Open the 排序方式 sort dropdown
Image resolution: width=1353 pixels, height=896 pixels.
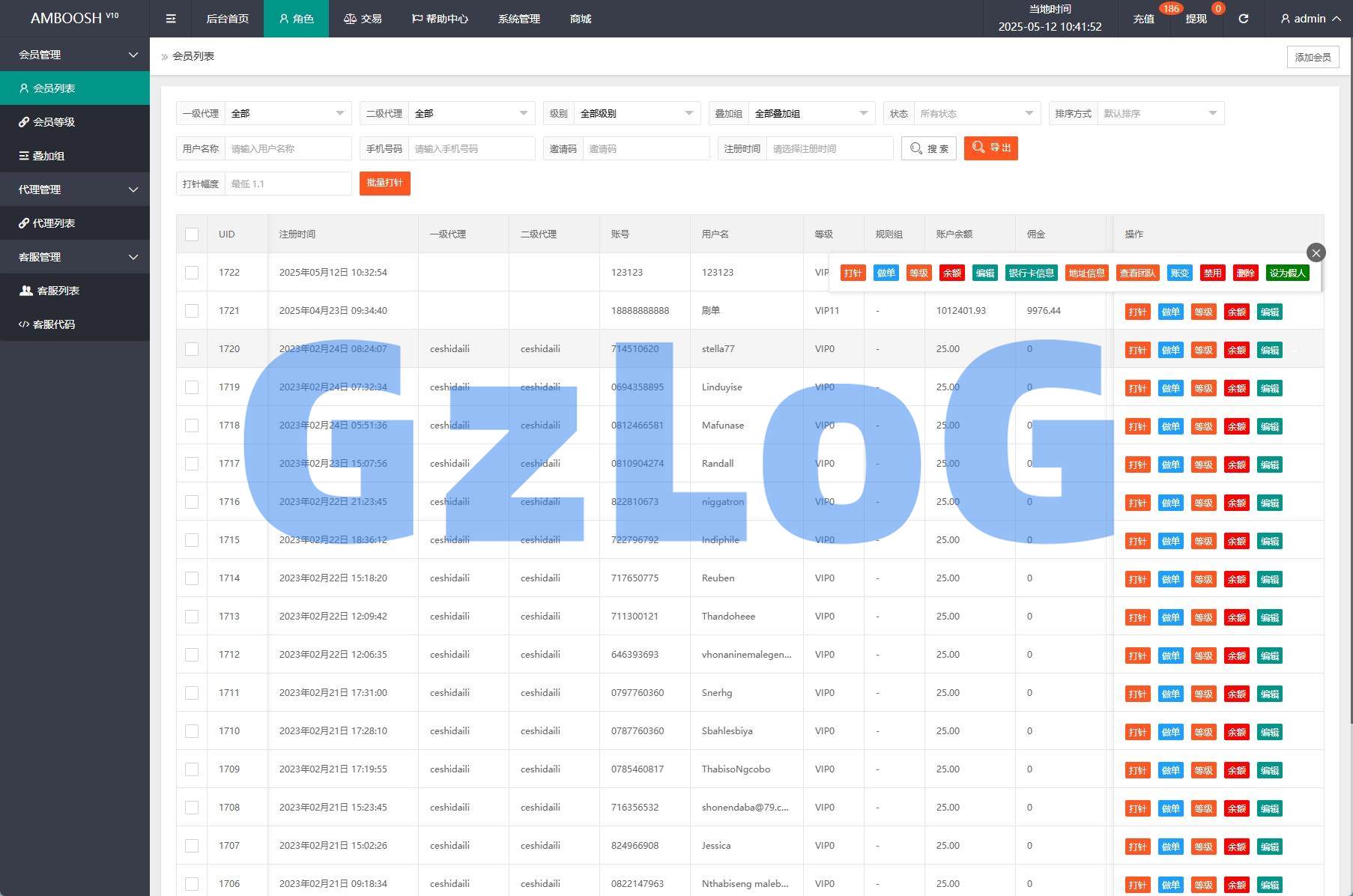[x=1160, y=113]
